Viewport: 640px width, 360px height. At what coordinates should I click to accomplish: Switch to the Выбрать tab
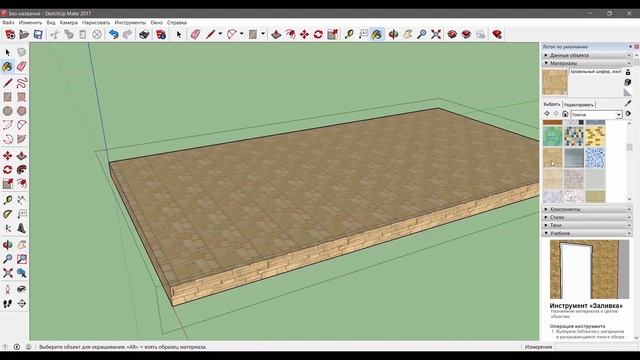[x=552, y=104]
